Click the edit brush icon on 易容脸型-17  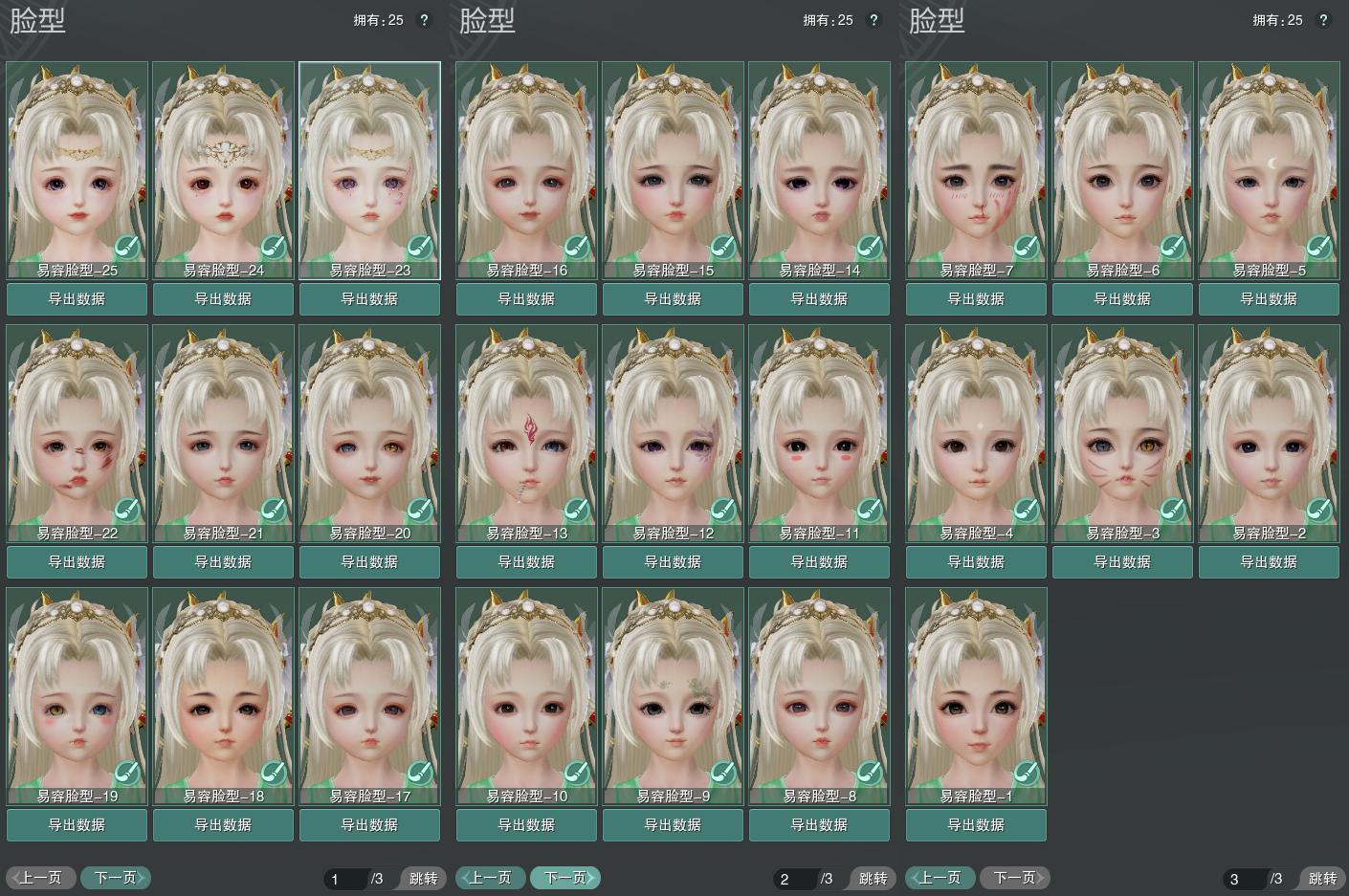(x=420, y=774)
